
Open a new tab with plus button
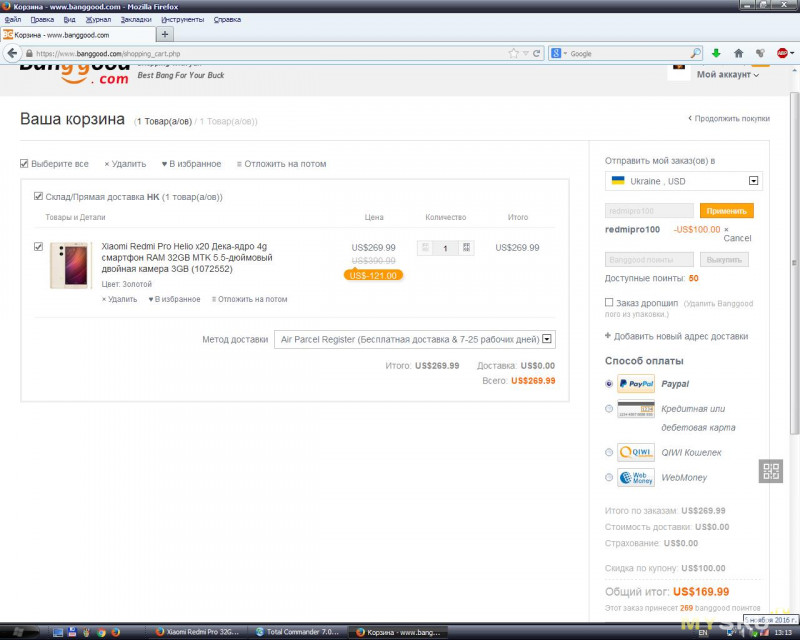(164, 34)
